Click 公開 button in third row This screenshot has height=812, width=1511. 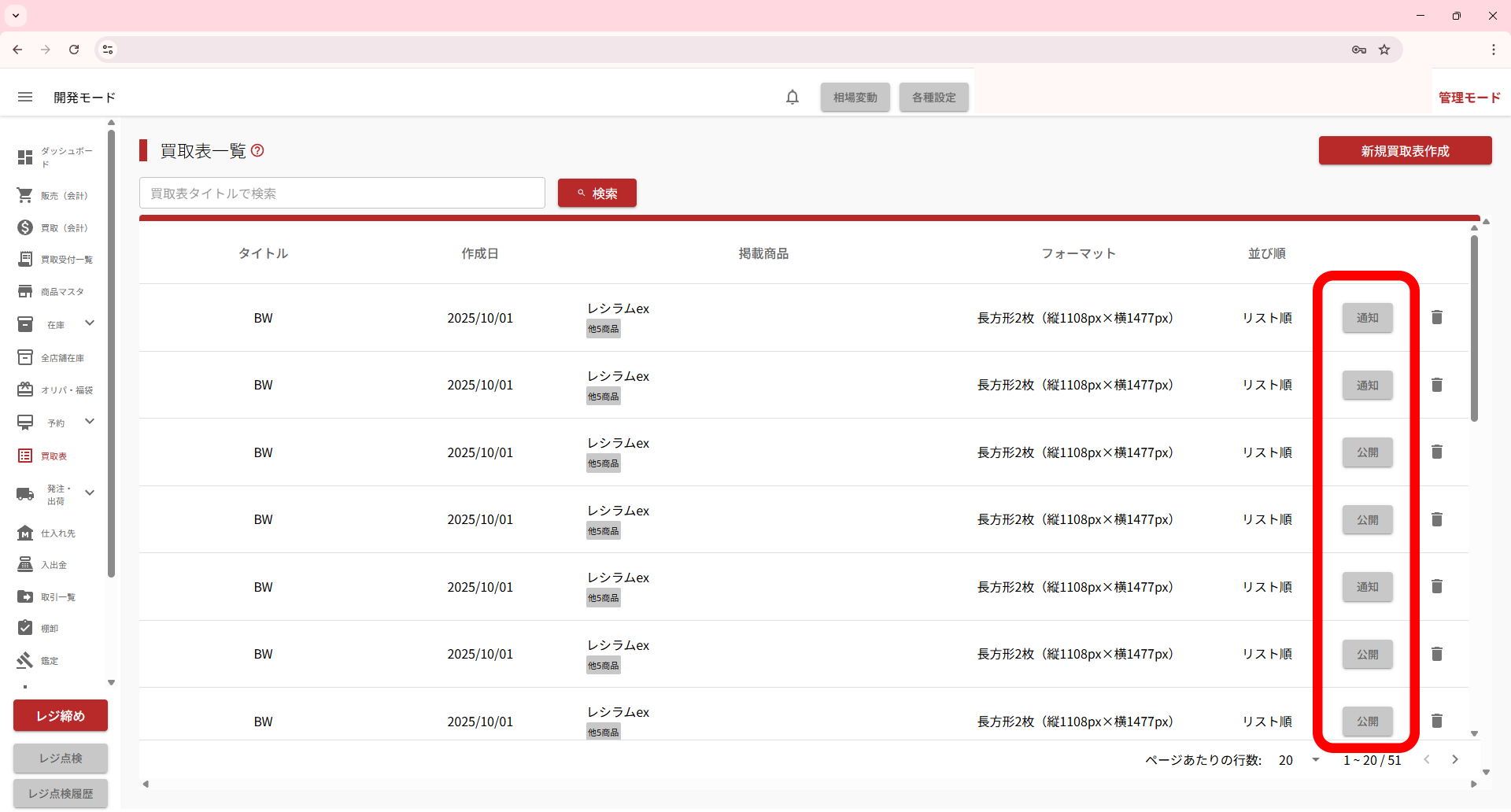point(1367,452)
